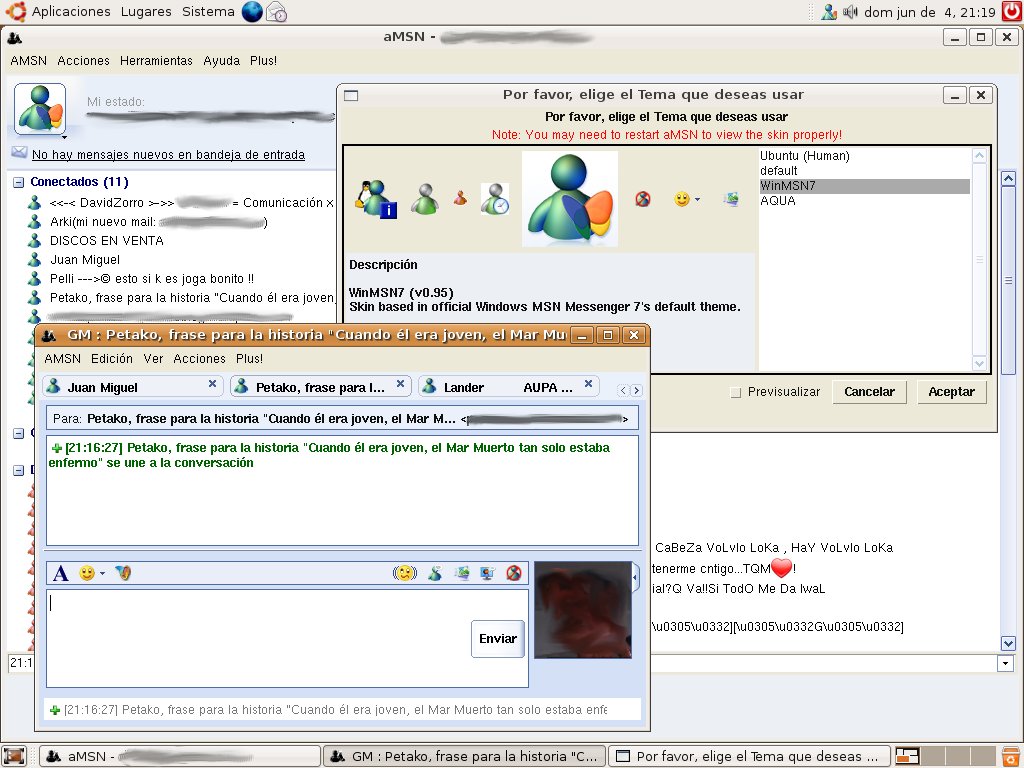1024x768 pixels.
Task: Open the inbox 'No hay mensajes nuevos' link
Action: click(168, 155)
